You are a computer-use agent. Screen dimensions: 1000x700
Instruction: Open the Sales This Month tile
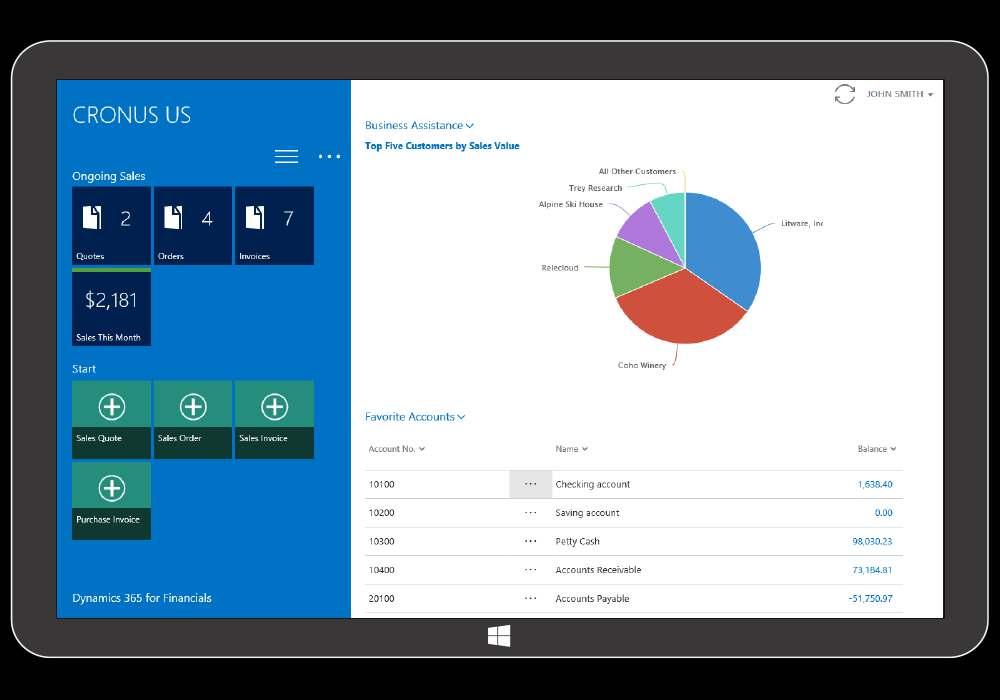[x=112, y=308]
